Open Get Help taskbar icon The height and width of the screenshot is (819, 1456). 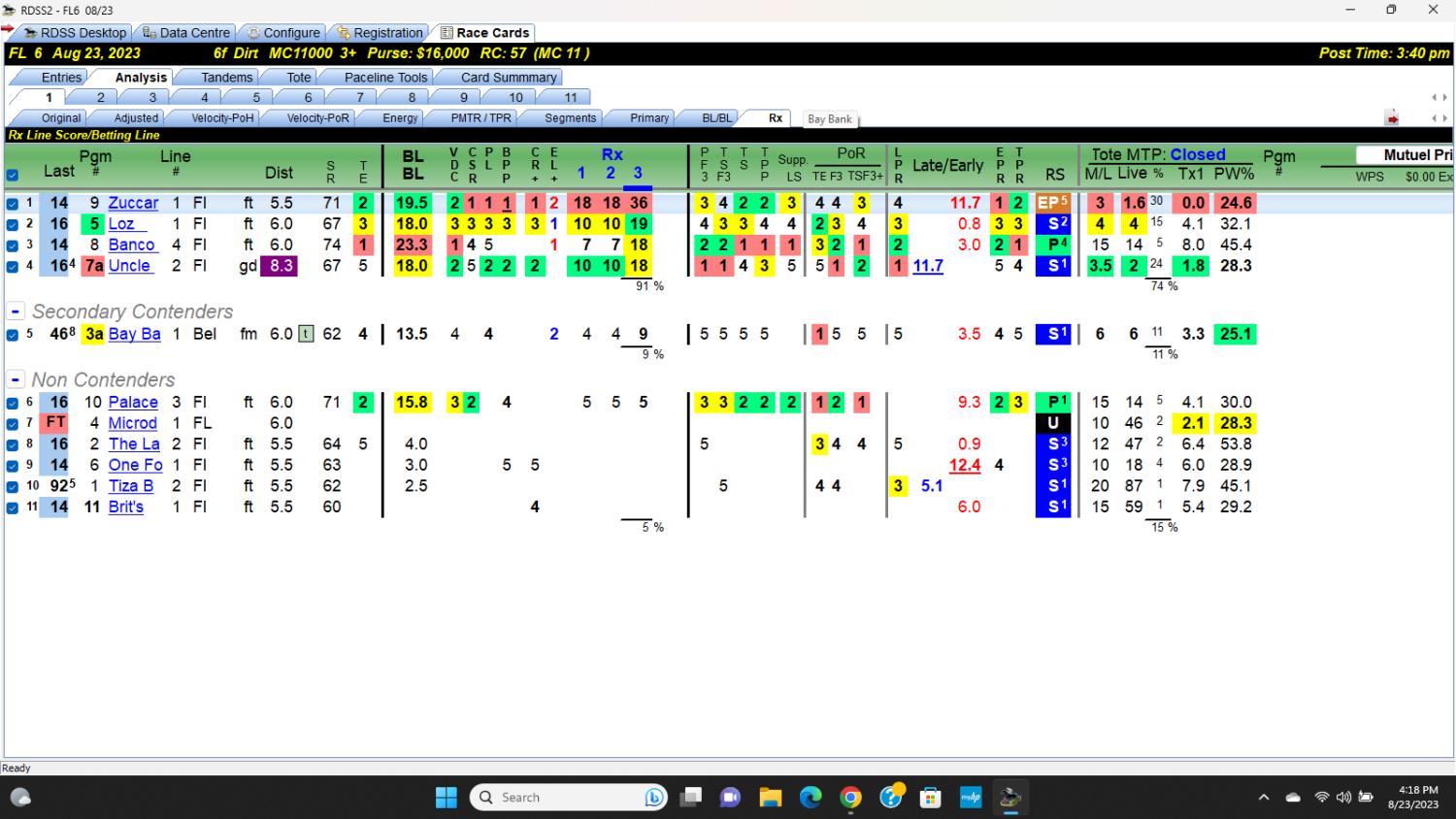tap(891, 798)
